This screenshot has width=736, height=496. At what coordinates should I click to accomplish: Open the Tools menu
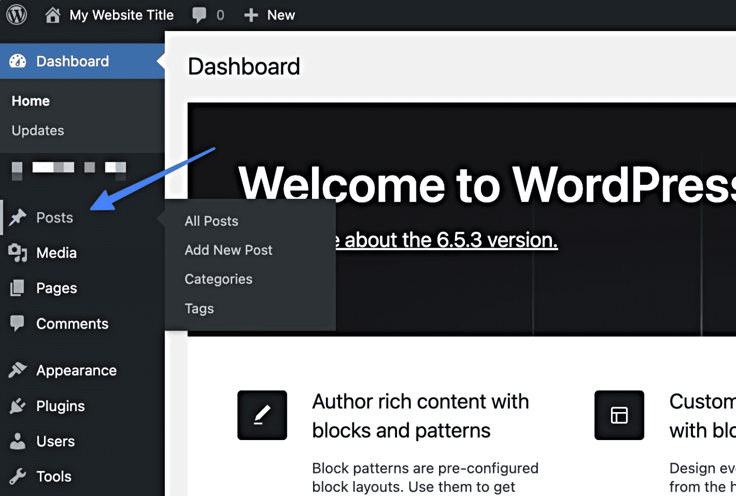[x=54, y=477]
